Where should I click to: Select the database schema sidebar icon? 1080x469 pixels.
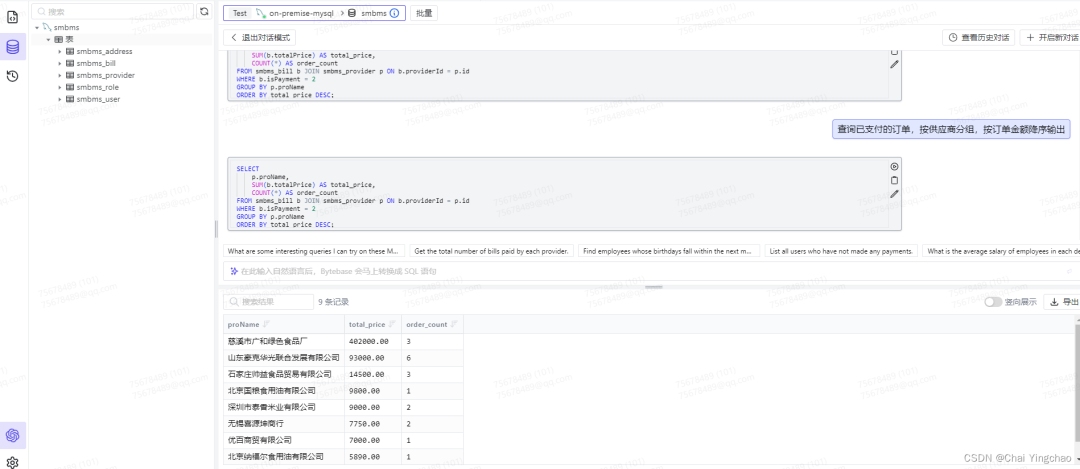click(x=12, y=47)
